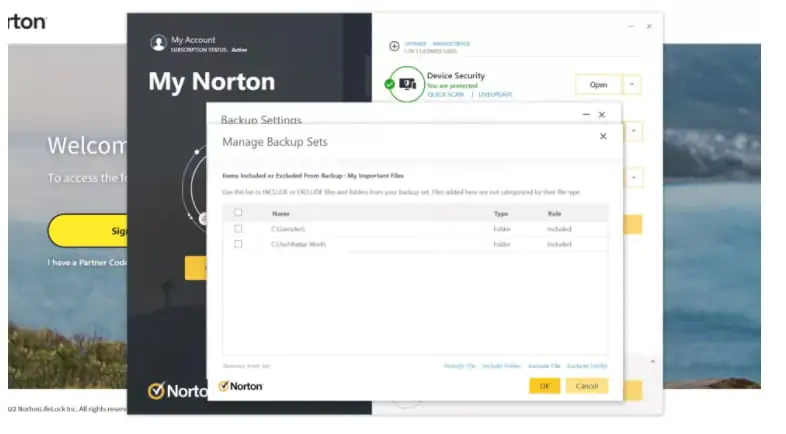This screenshot has width=786, height=434.
Task: Run Quick Scan link under Device Security
Action: 446,94
